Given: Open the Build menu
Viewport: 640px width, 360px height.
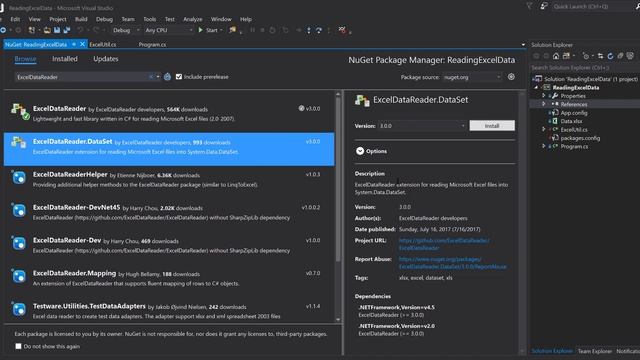Looking at the screenshot, I should (x=81, y=19).
